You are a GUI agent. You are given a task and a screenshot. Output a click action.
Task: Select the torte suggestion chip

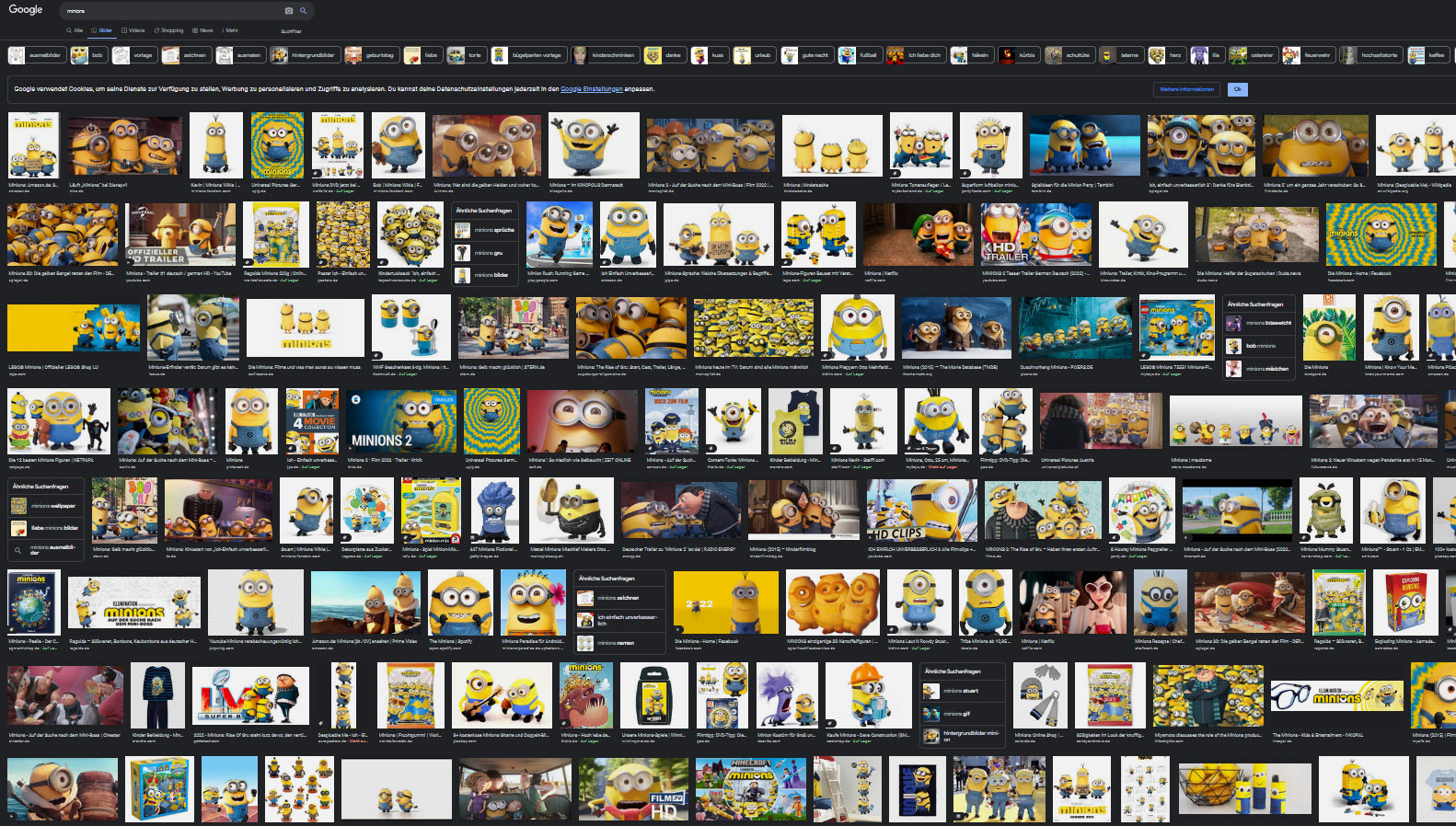(467, 55)
